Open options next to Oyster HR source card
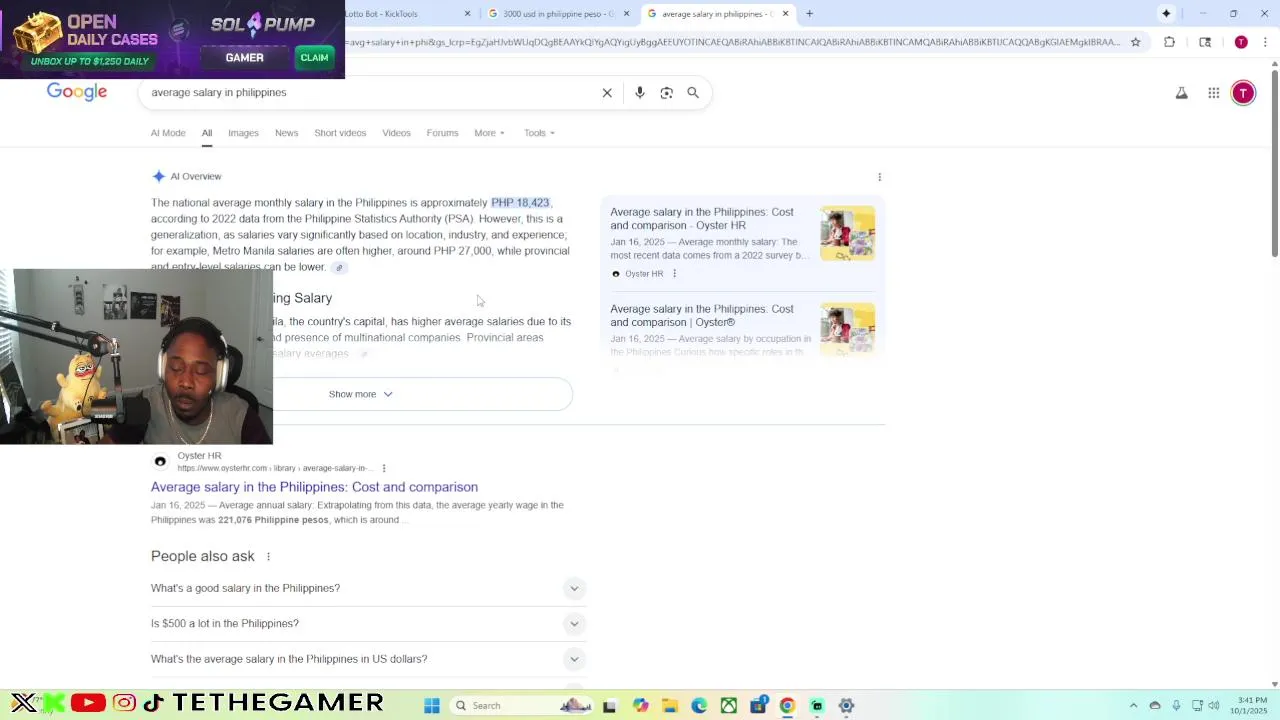The width and height of the screenshot is (1280, 720). coord(674,274)
